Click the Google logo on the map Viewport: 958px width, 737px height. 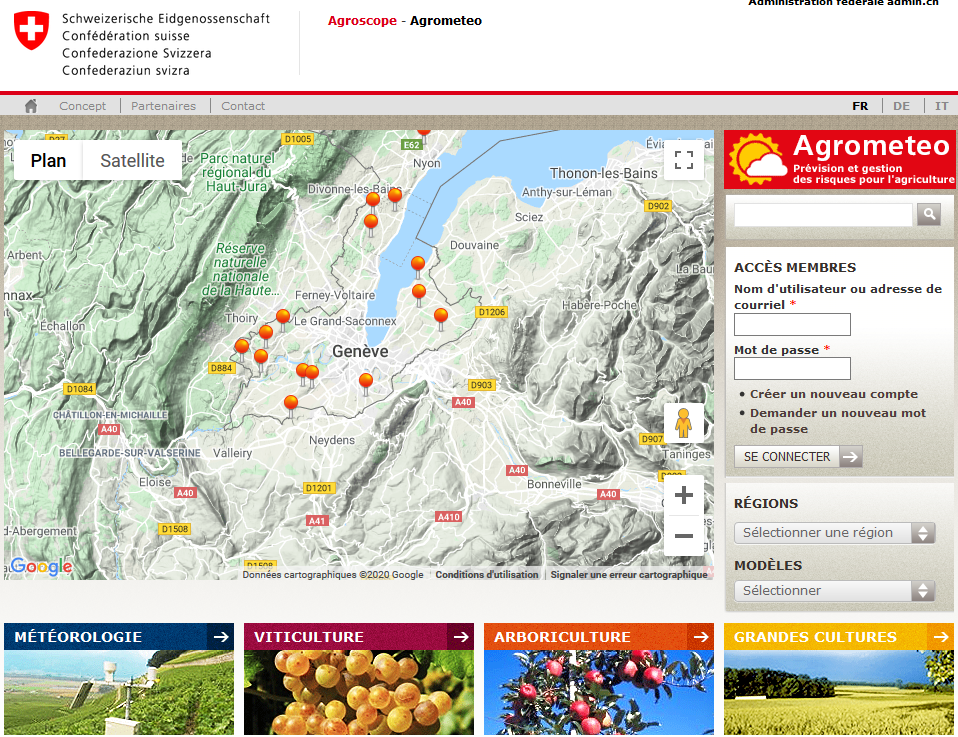(42, 566)
